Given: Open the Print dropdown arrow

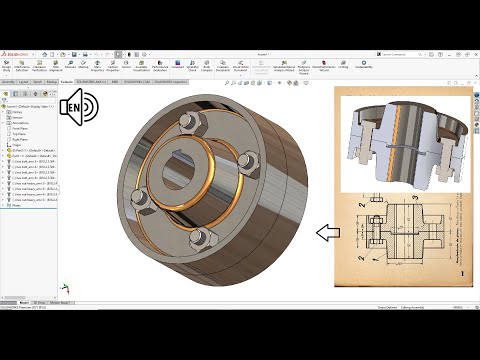Looking at the screenshot, I should point(90,54).
